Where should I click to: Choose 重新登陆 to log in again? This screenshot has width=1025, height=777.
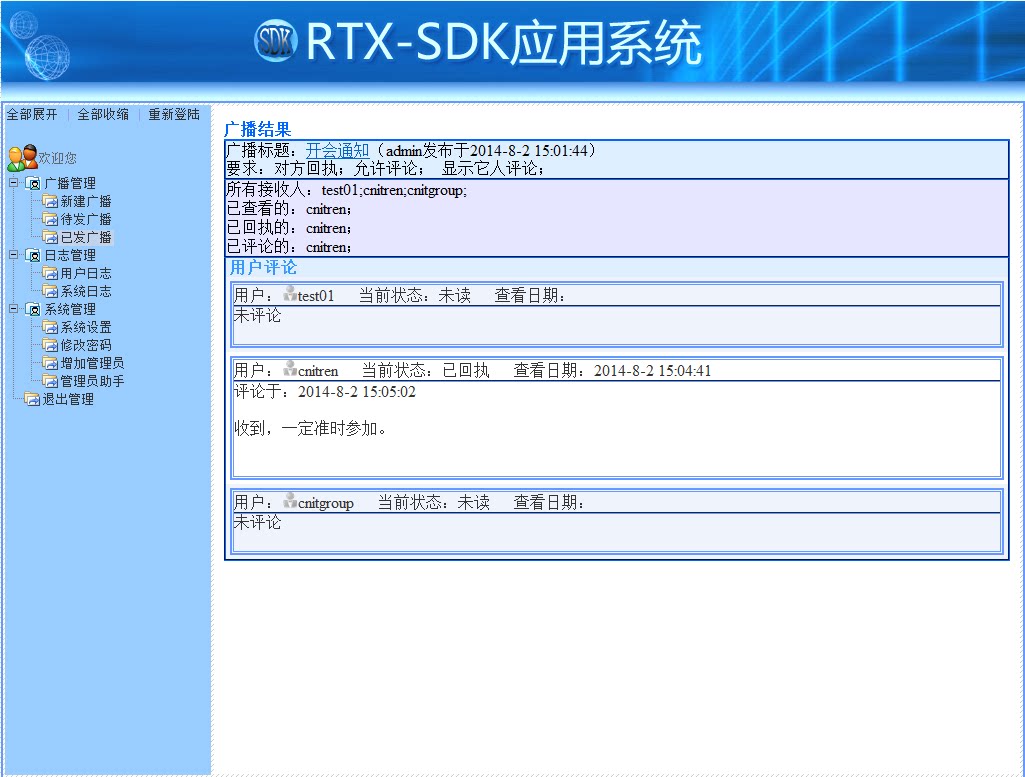click(174, 114)
